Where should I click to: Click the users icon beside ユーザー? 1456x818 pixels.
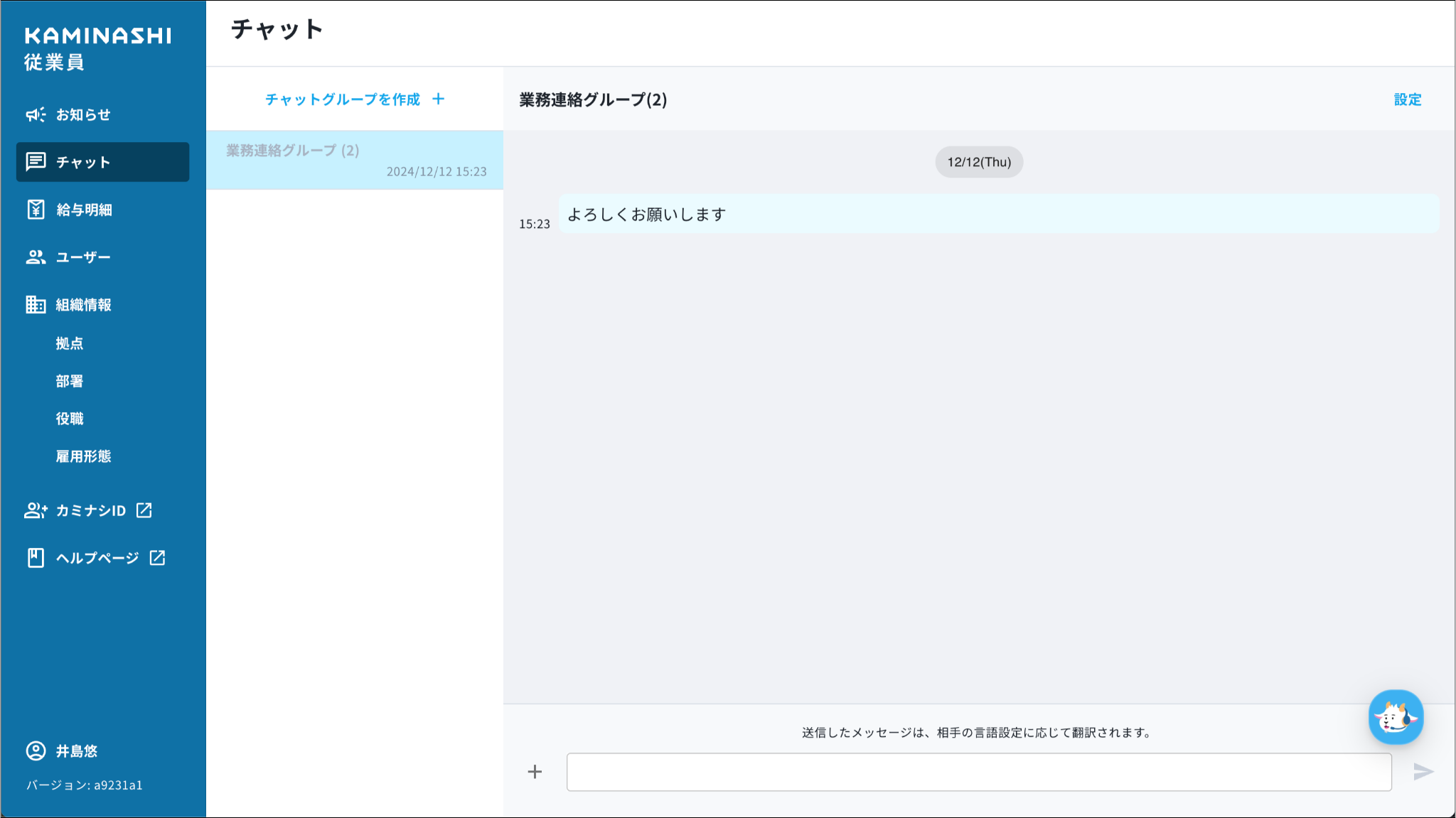click(x=36, y=257)
